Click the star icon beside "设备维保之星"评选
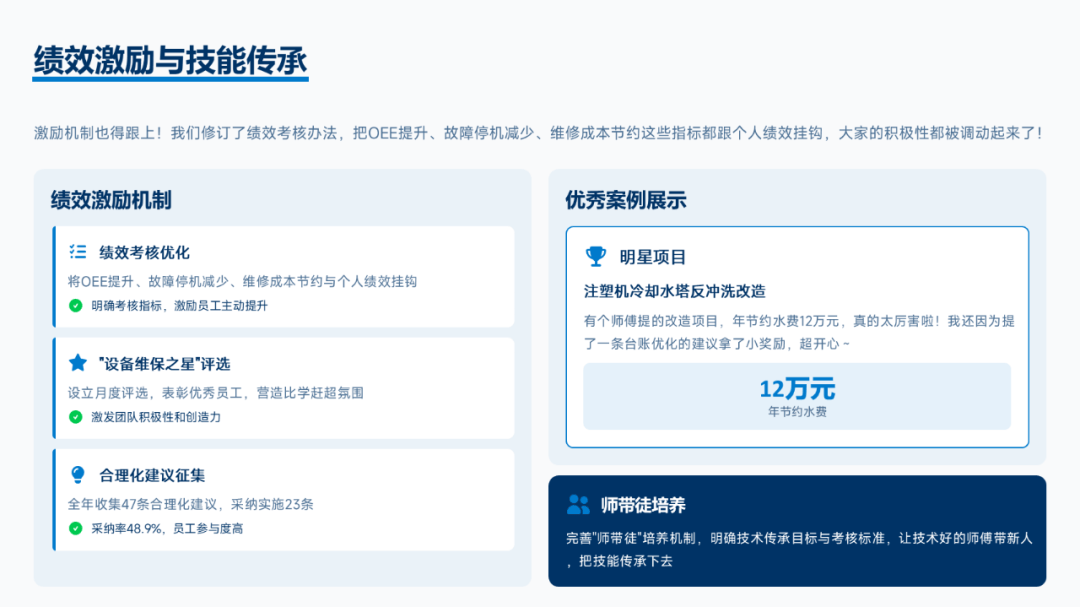The width and height of the screenshot is (1080, 607). 77,363
